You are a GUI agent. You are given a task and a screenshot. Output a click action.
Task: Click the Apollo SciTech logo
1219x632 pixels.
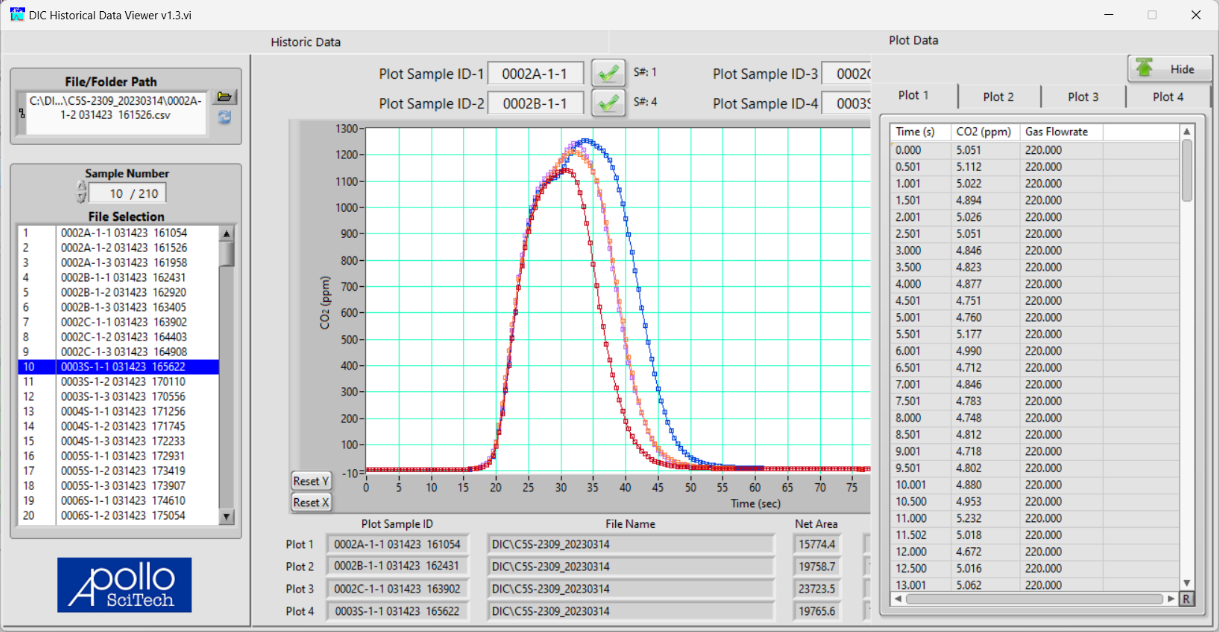pos(124,585)
